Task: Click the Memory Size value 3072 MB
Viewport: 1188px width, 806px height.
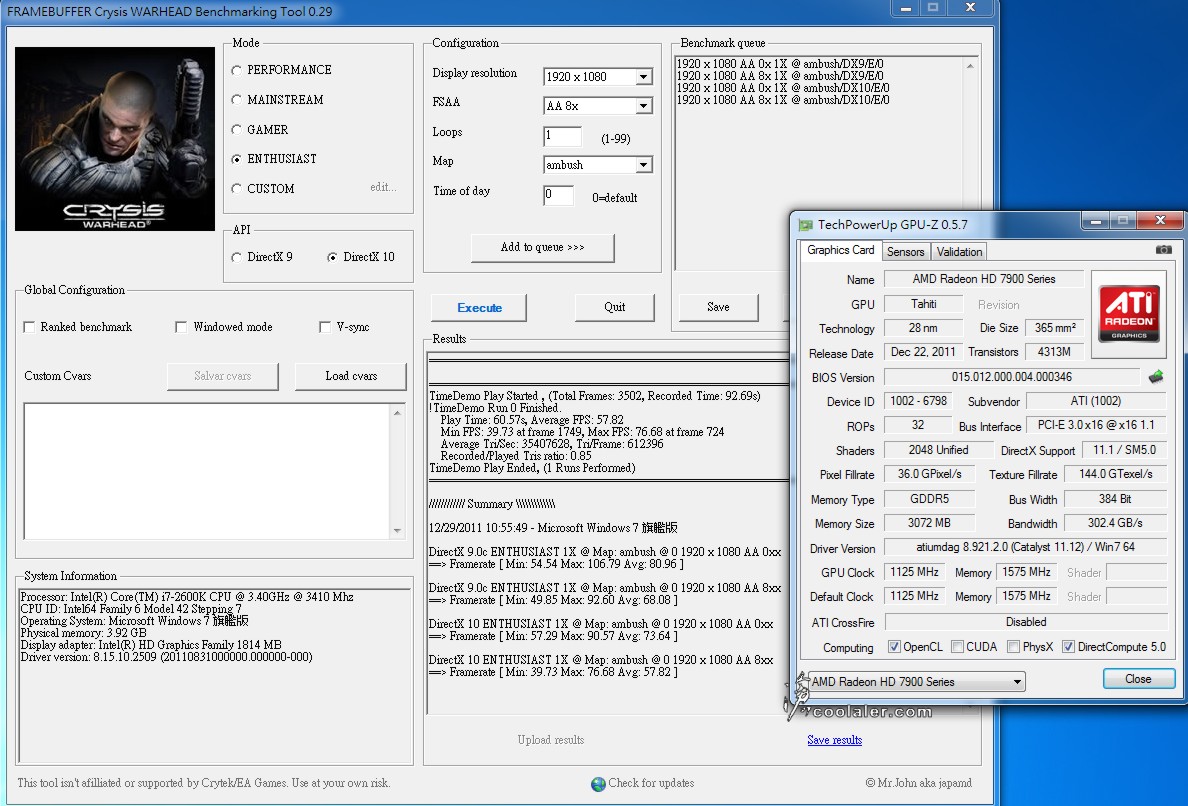Action: pyautogui.click(x=929, y=523)
